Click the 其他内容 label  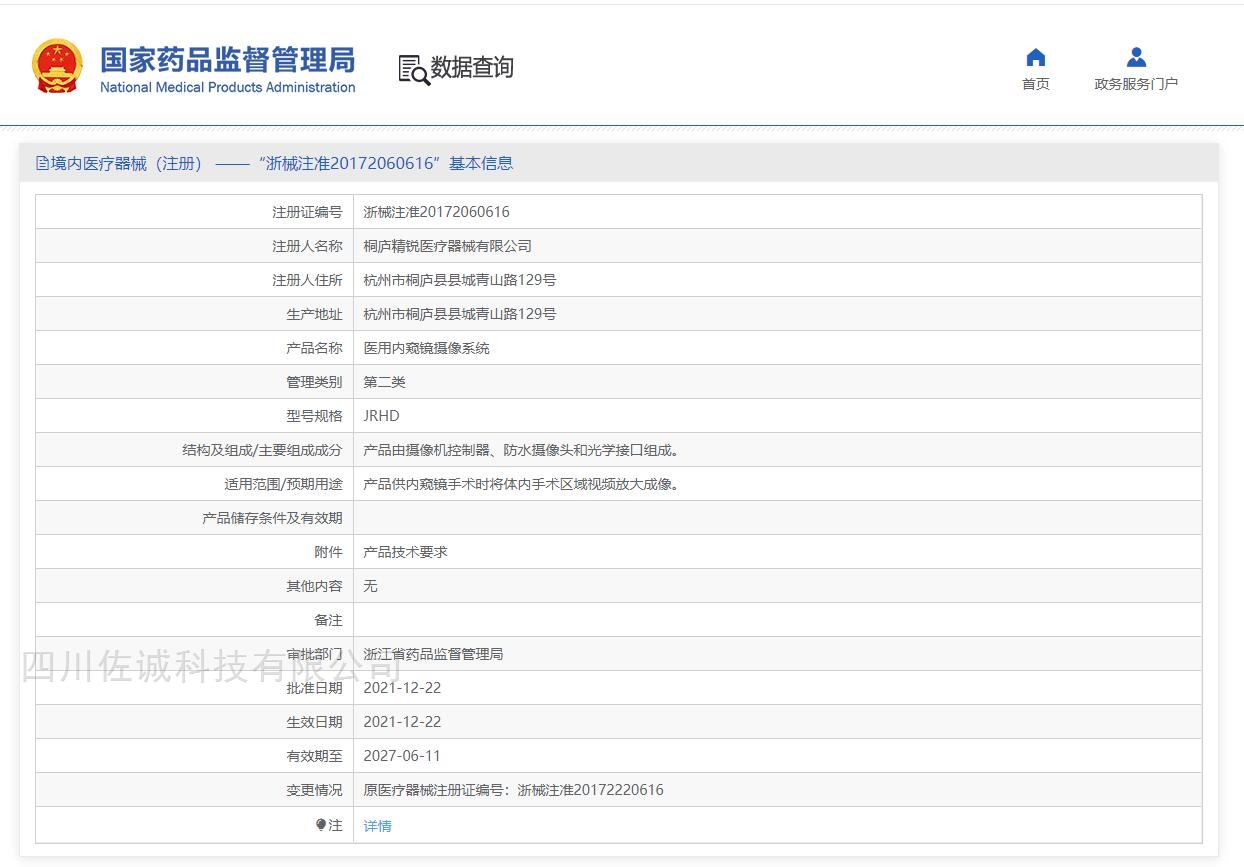pyautogui.click(x=314, y=586)
